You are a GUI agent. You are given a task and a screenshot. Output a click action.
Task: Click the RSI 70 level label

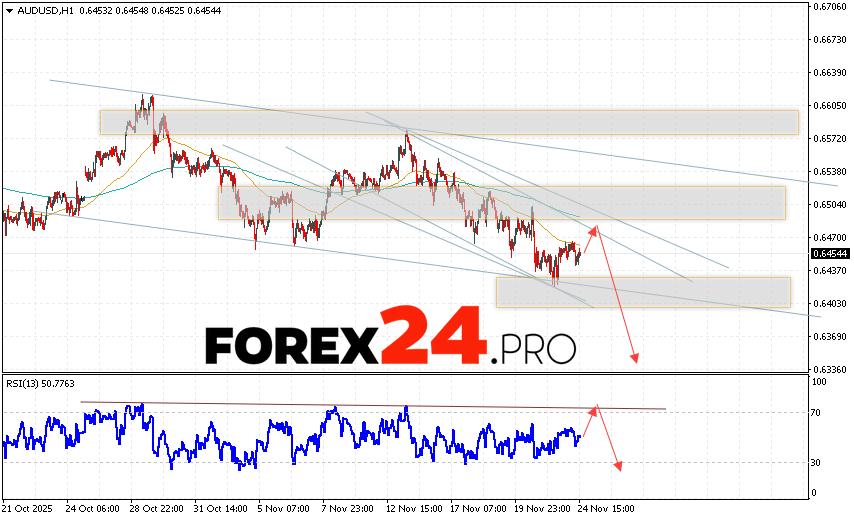tap(817, 412)
